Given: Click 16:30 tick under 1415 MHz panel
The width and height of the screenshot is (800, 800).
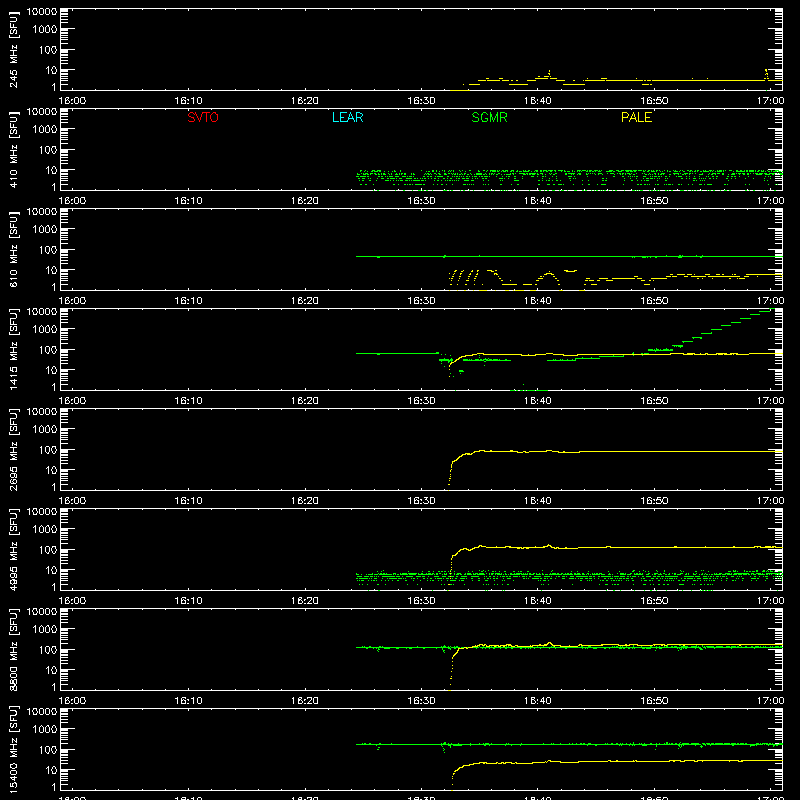Looking at the screenshot, I should [x=421, y=401].
